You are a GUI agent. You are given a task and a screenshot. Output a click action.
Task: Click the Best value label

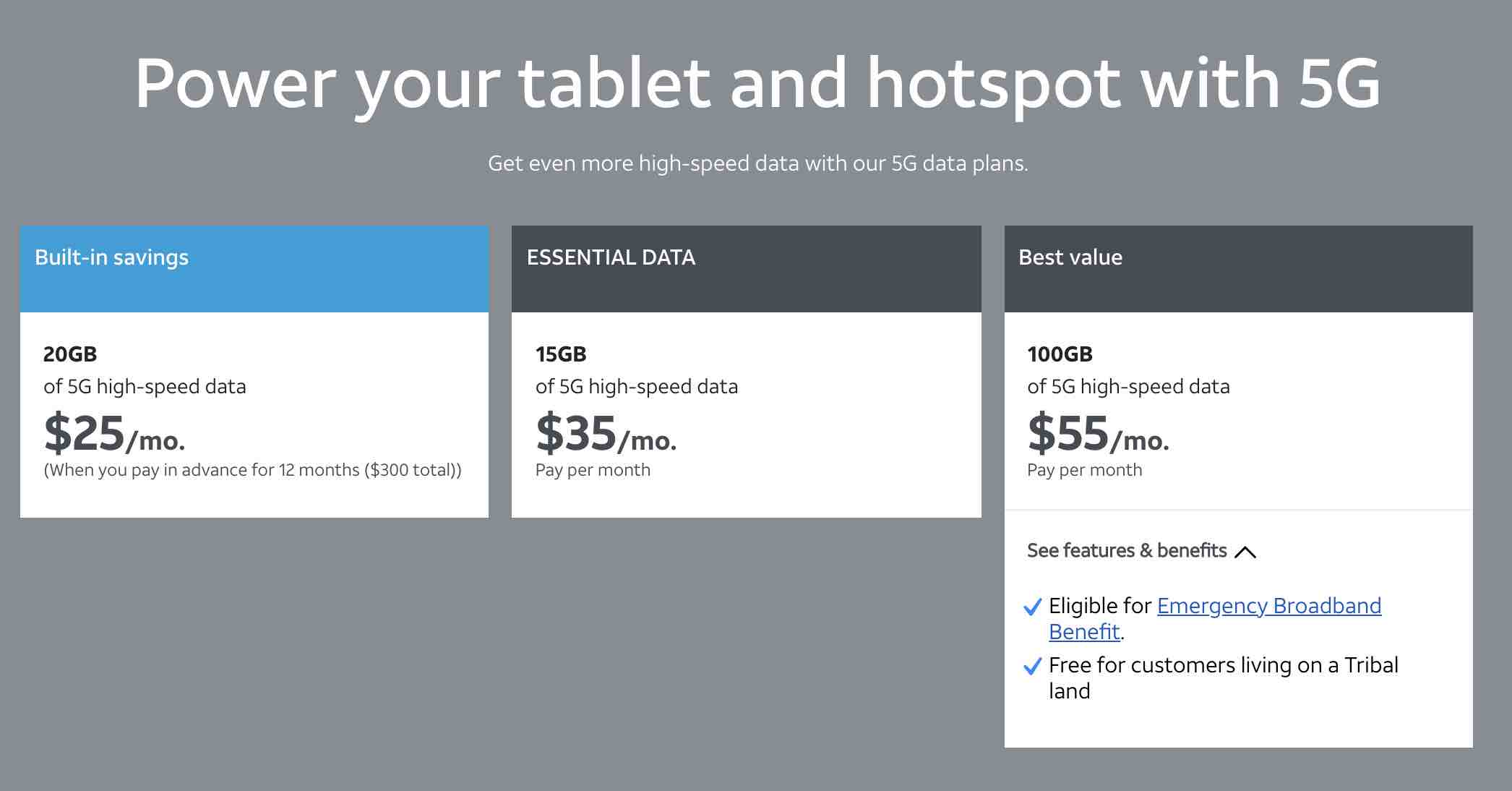point(1070,258)
